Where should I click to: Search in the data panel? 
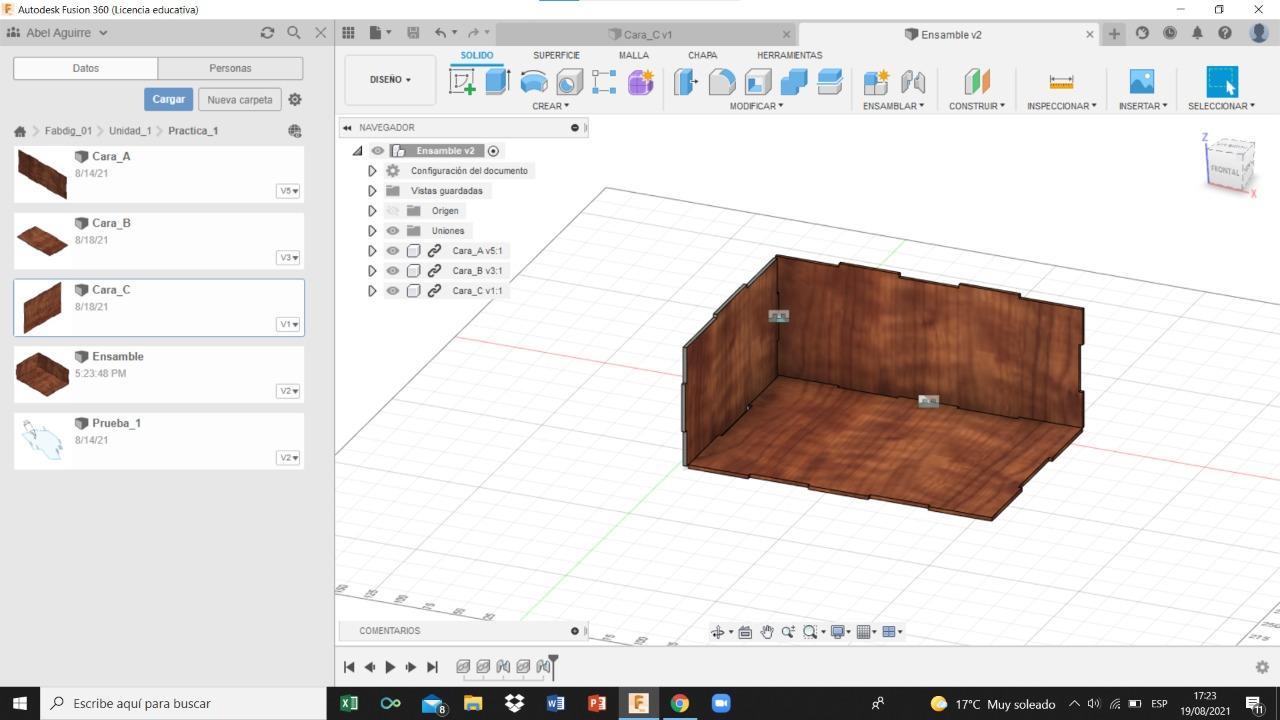click(x=294, y=33)
